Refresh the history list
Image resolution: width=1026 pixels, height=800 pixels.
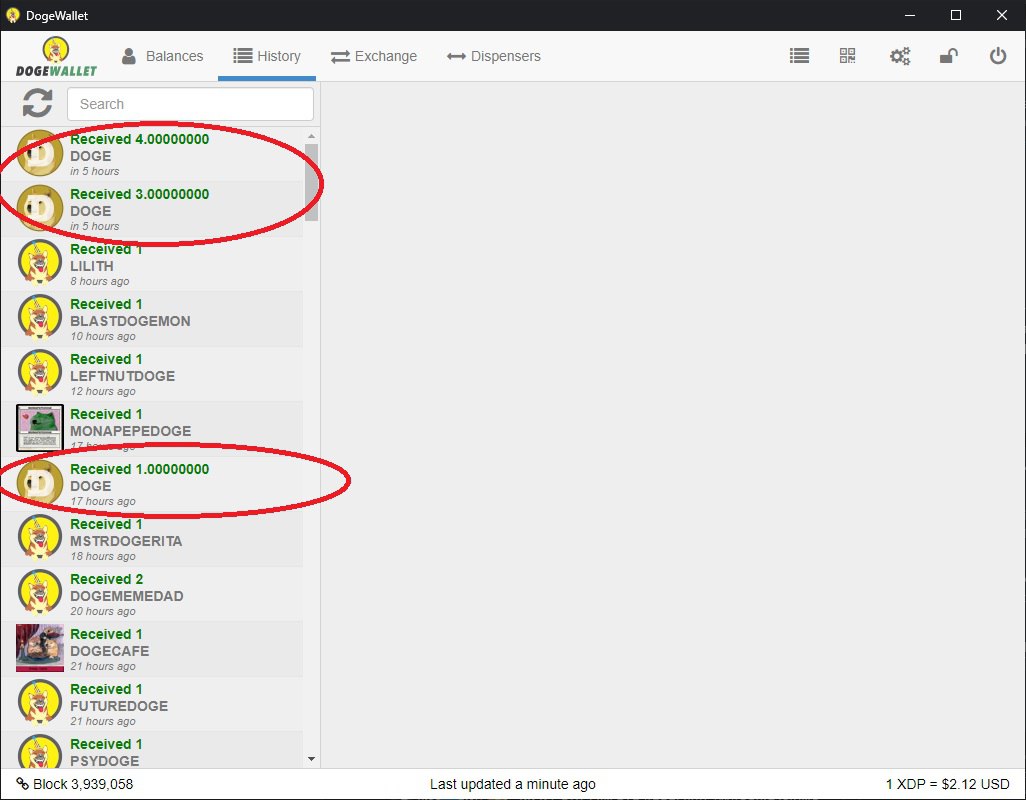click(x=37, y=103)
